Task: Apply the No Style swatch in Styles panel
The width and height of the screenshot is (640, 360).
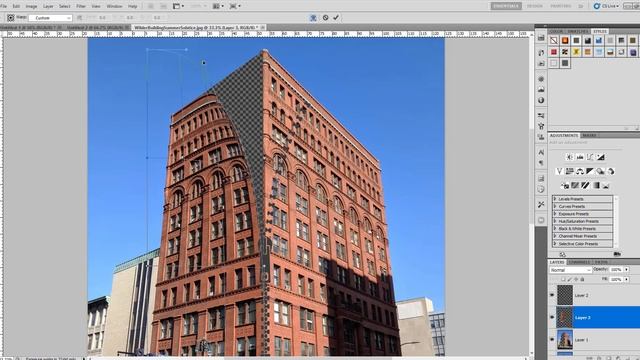Action: pos(553,40)
